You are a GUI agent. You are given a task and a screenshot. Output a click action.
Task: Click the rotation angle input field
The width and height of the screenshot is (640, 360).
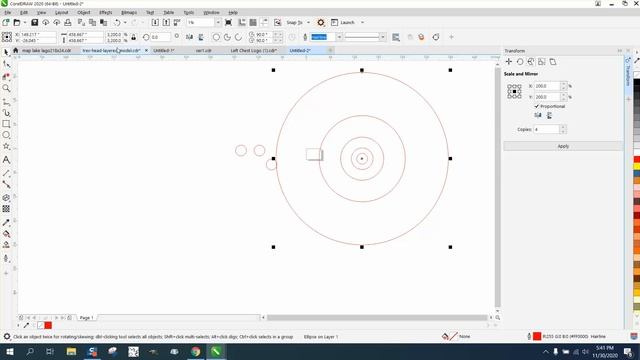point(160,37)
